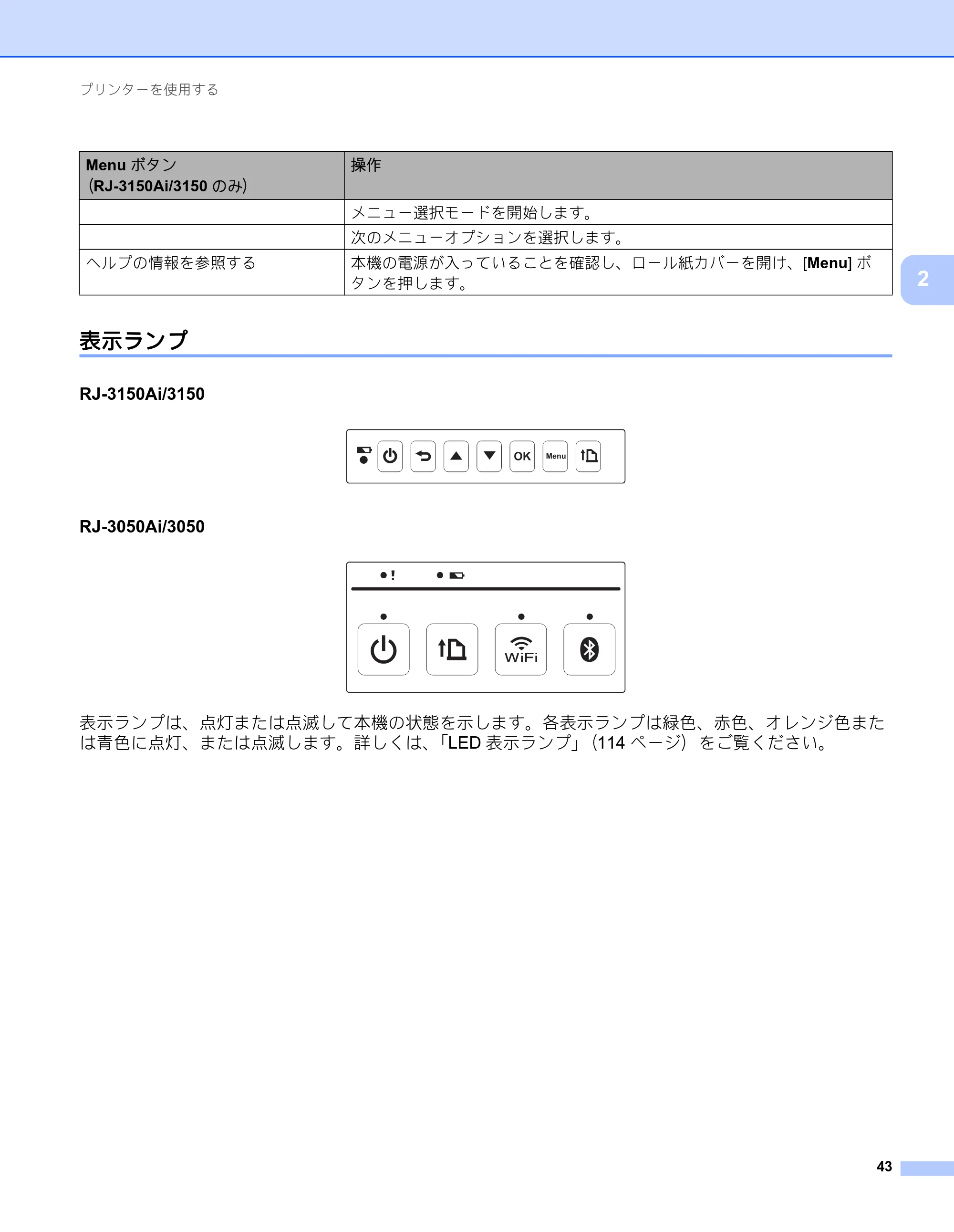The height and width of the screenshot is (1232, 954).
Task: Click the back/return arrow button on RJ-3150 panel
Action: 423,456
